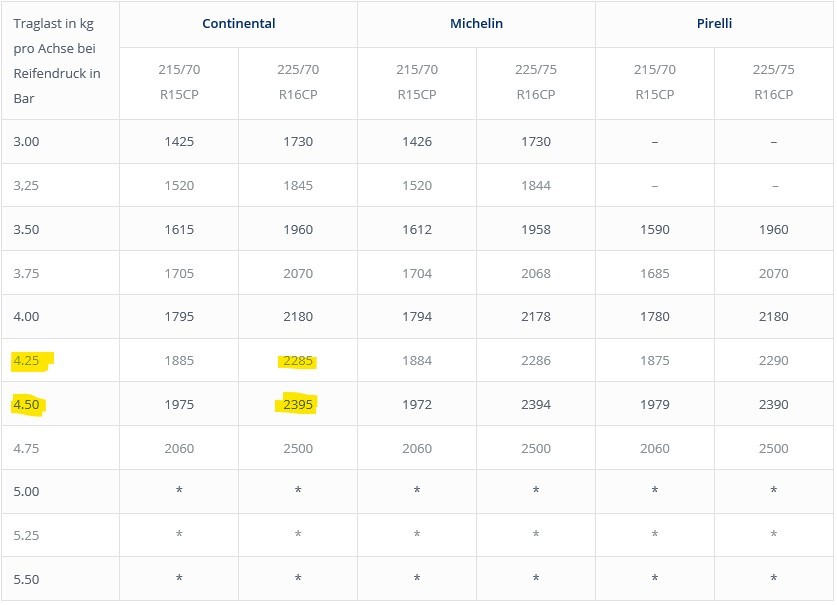Select the Michelin column header
The width and height of the screenshot is (837, 605).
[x=476, y=23]
